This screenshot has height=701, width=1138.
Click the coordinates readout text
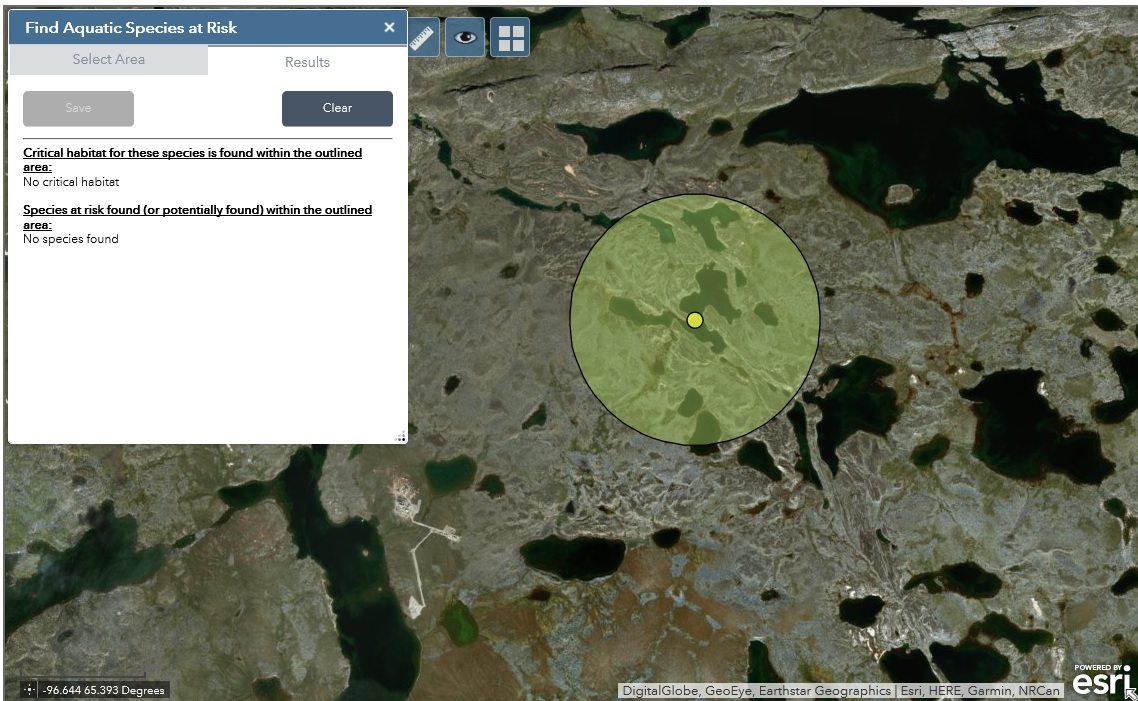coord(104,689)
